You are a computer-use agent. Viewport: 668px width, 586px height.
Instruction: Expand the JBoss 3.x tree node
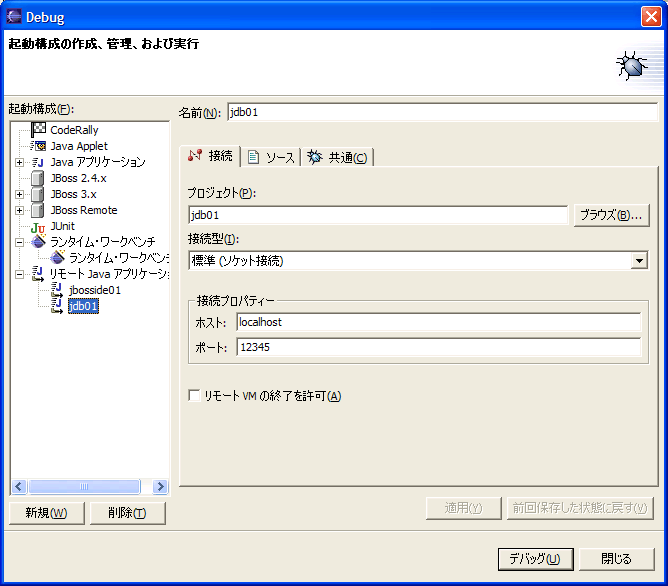click(x=19, y=195)
